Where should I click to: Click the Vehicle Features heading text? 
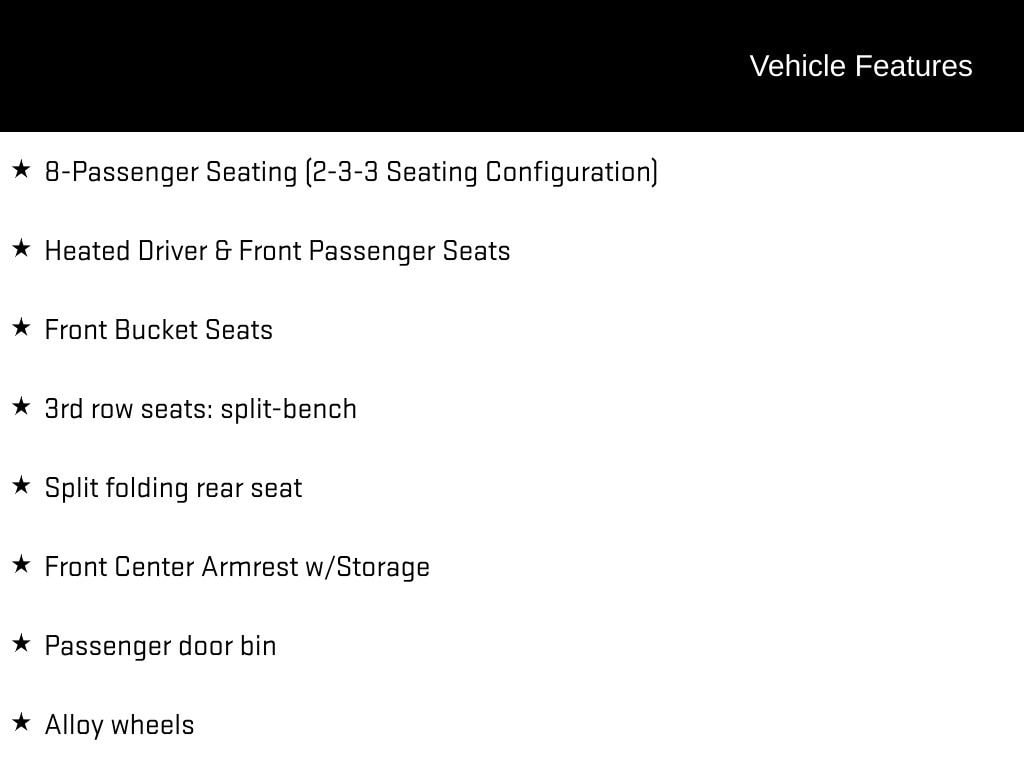point(860,66)
